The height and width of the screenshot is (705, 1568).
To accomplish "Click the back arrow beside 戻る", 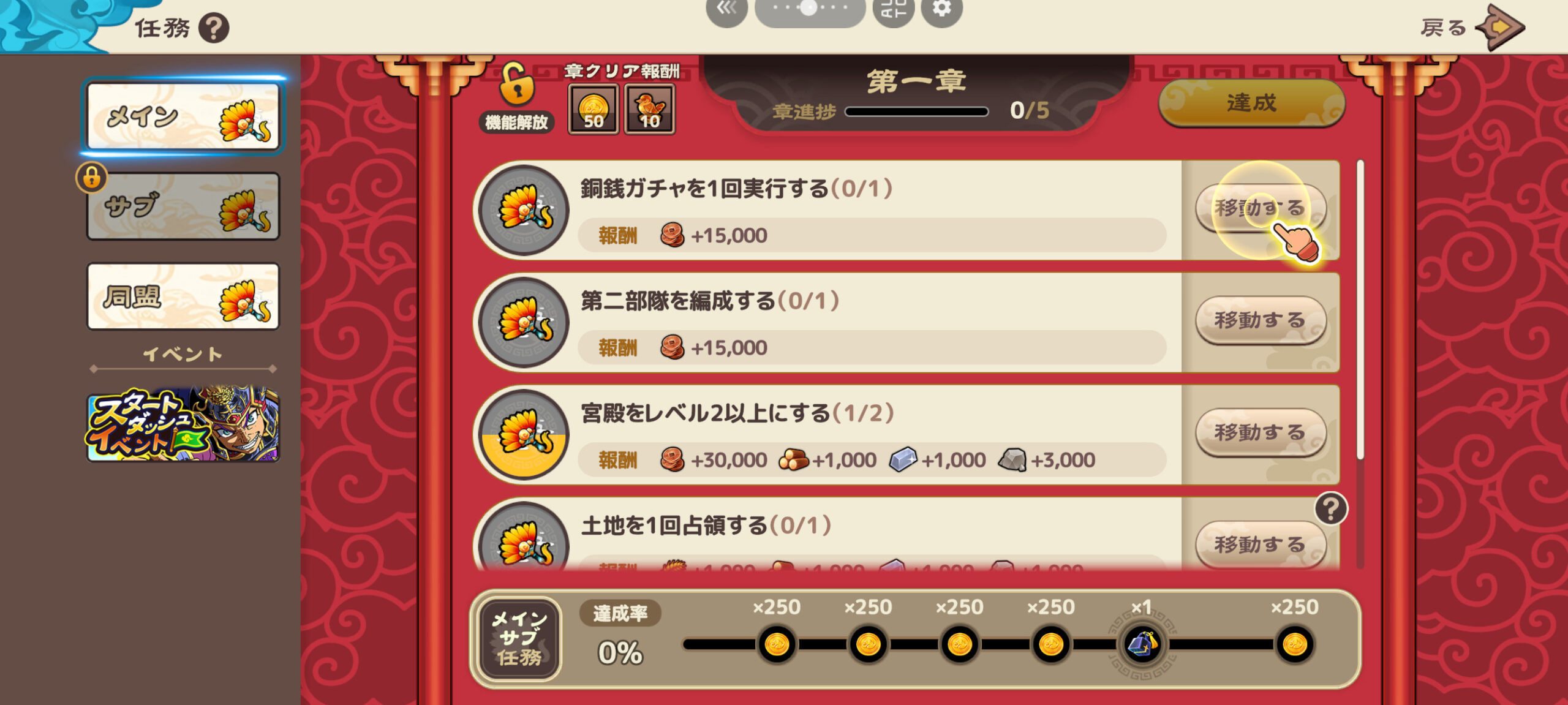I will tap(1500, 28).
